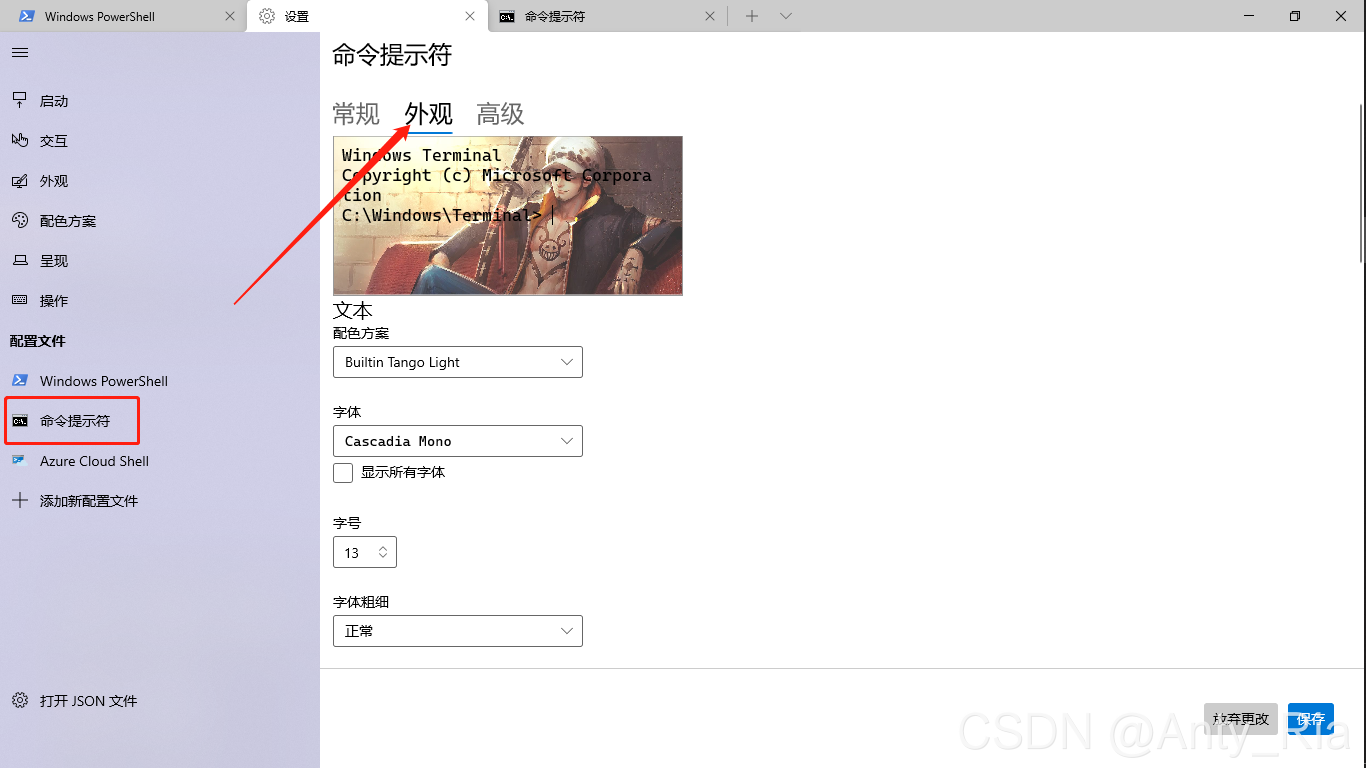Open the hamburger navigation menu
This screenshot has width=1366, height=768.
tap(20, 52)
